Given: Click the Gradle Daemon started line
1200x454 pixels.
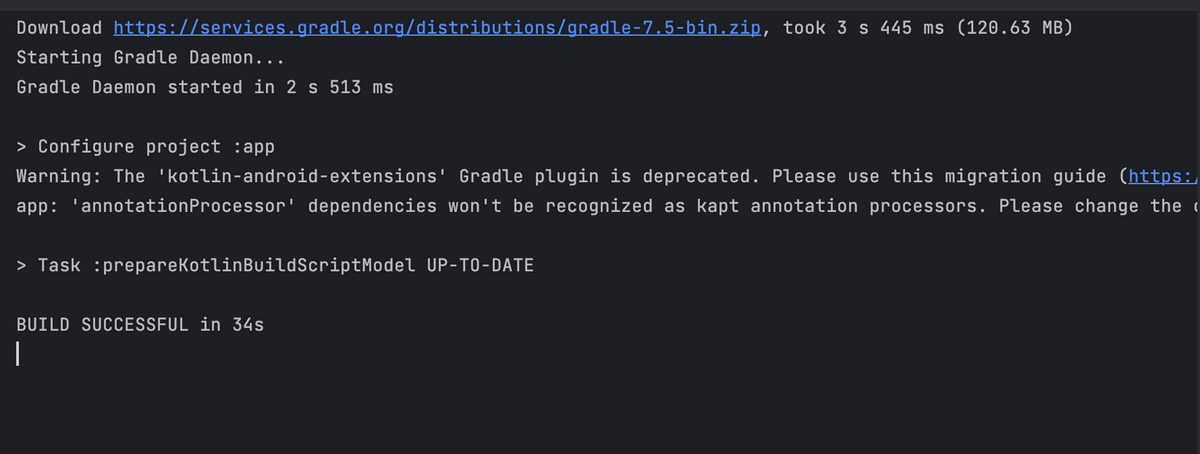Looking at the screenshot, I should (205, 87).
